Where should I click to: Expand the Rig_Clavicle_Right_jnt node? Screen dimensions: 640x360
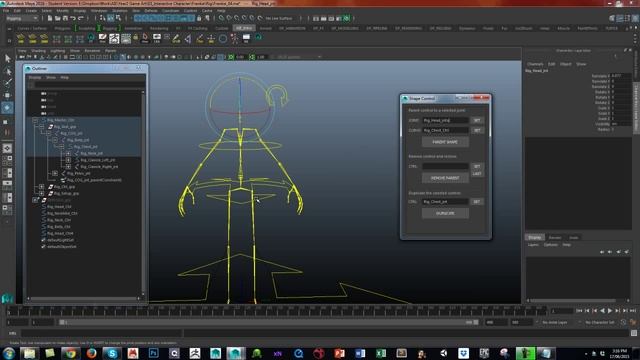(x=68, y=167)
